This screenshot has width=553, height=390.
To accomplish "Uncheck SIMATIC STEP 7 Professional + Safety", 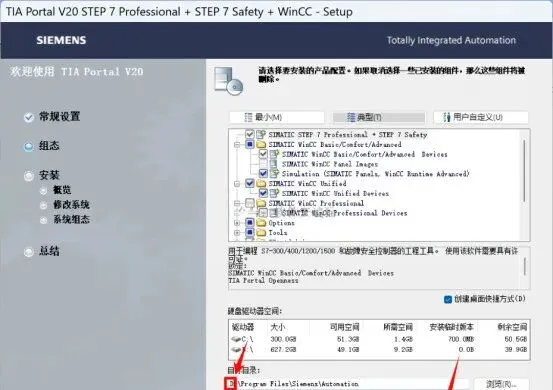I will (x=250, y=134).
